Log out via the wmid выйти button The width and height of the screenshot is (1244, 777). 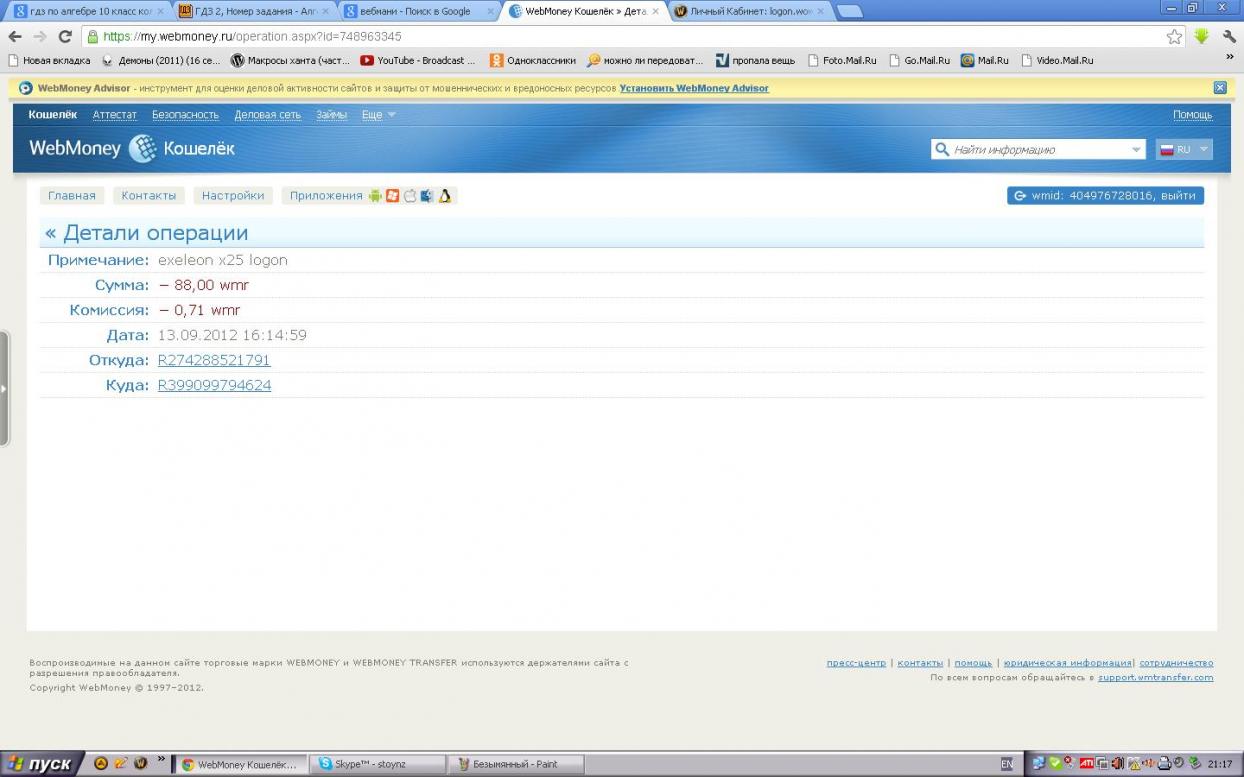coord(1105,196)
